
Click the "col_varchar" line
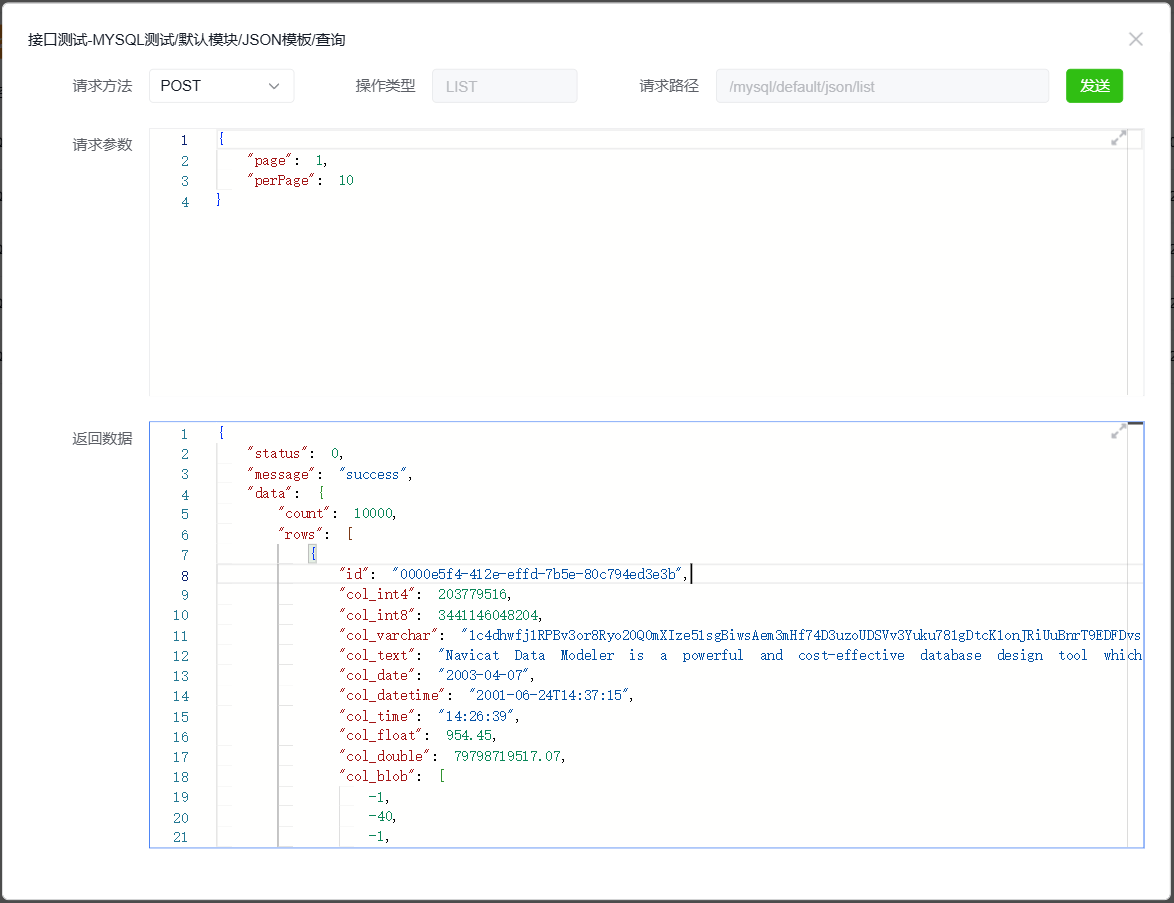pyautogui.click(x=740, y=635)
